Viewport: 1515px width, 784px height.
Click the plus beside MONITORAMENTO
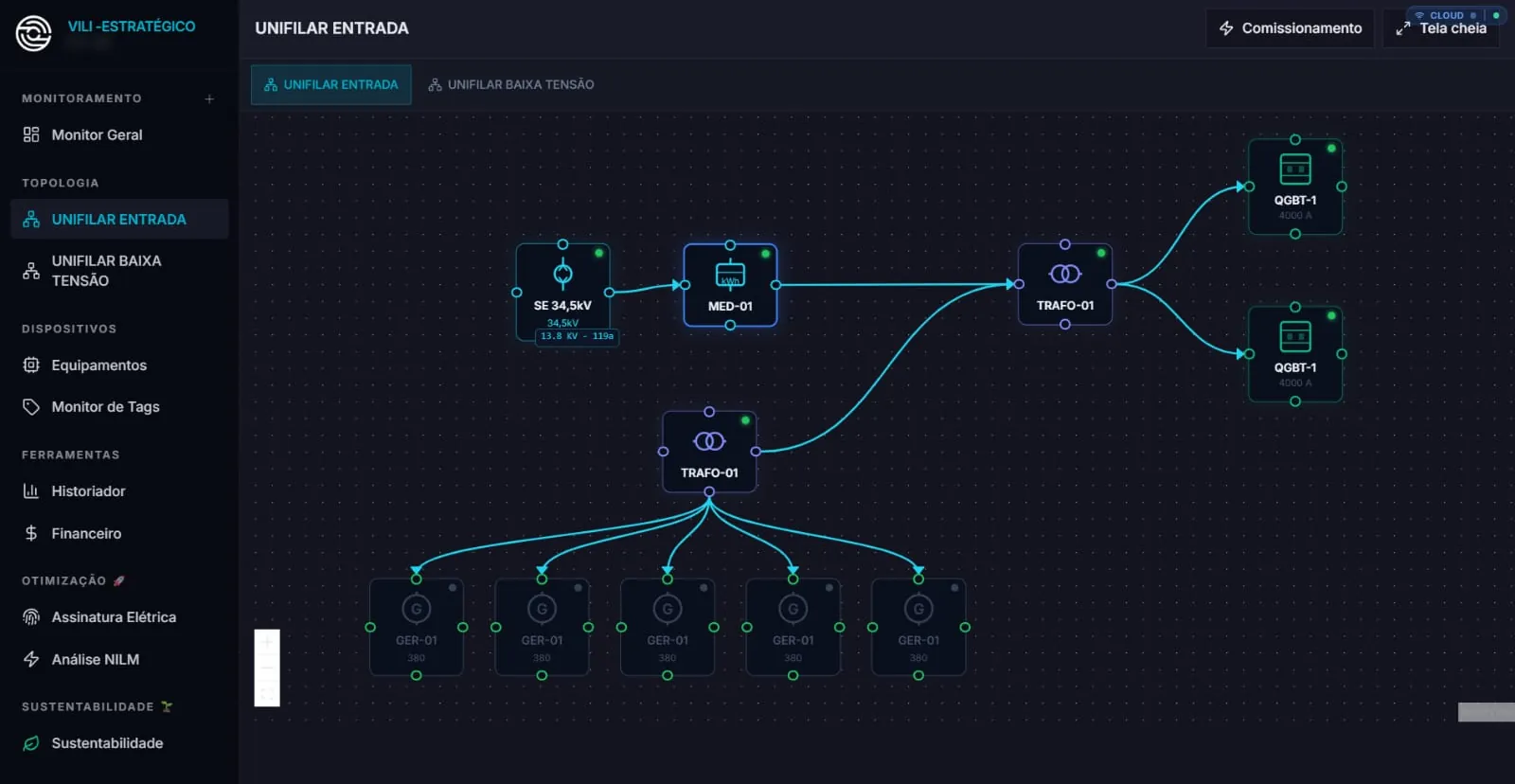209,98
